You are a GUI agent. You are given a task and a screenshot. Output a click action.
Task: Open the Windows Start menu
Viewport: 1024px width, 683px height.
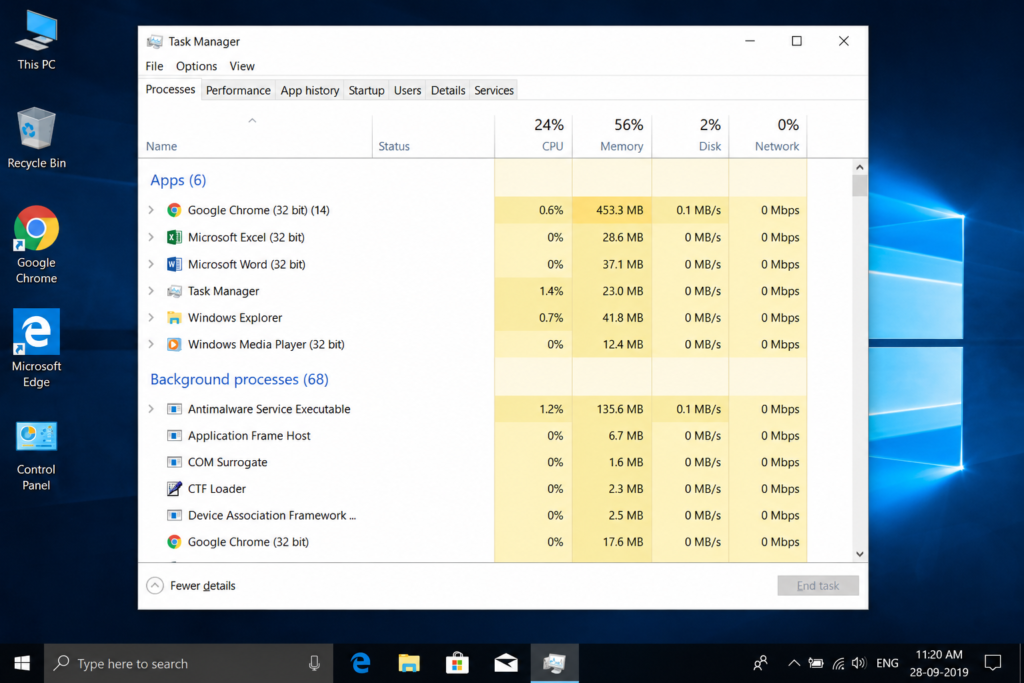[x=22, y=663]
